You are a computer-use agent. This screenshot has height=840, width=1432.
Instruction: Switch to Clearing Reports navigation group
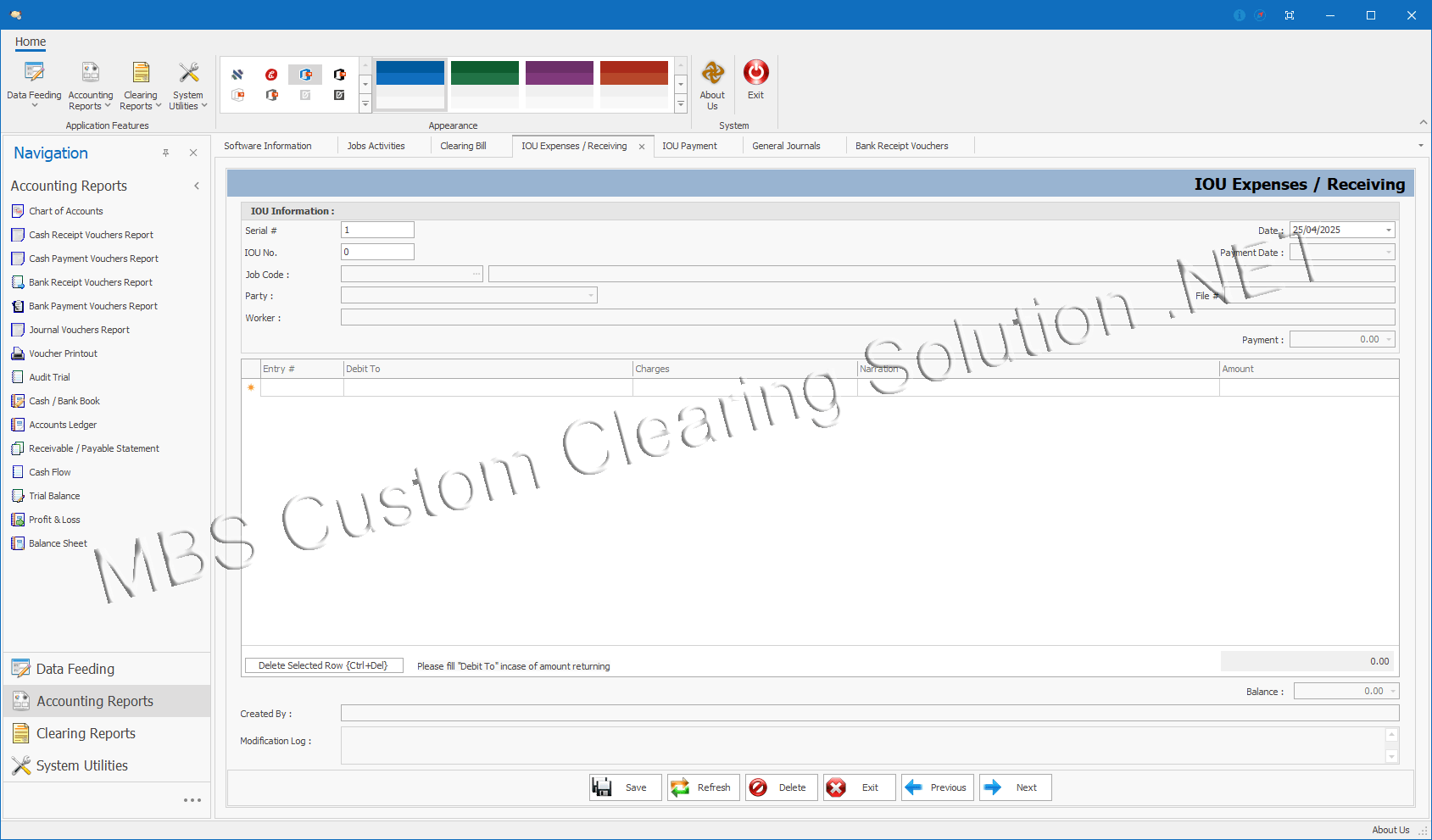tap(107, 733)
